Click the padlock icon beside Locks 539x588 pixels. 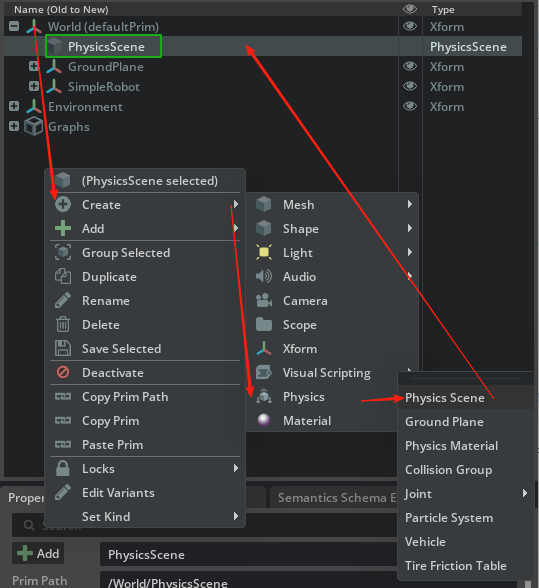[x=63, y=468]
